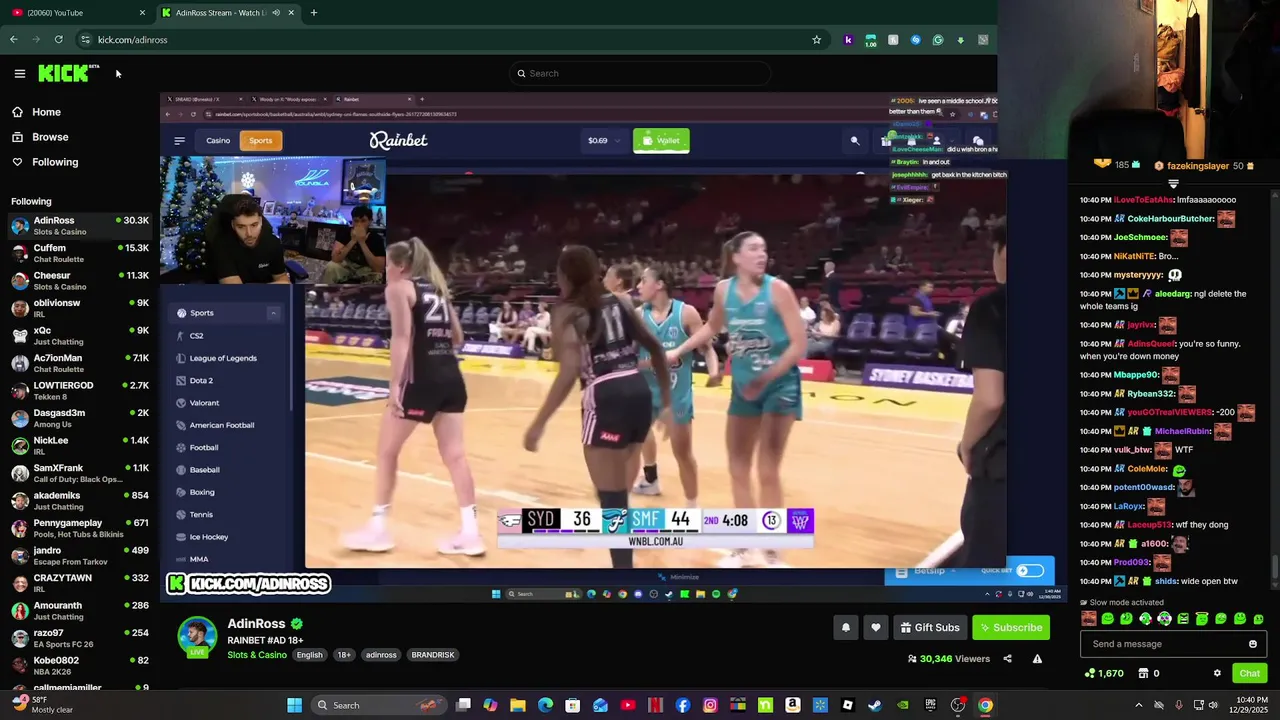Image resolution: width=1280 pixels, height=720 pixels.
Task: View site information icon in address bar
Action: coord(85,40)
